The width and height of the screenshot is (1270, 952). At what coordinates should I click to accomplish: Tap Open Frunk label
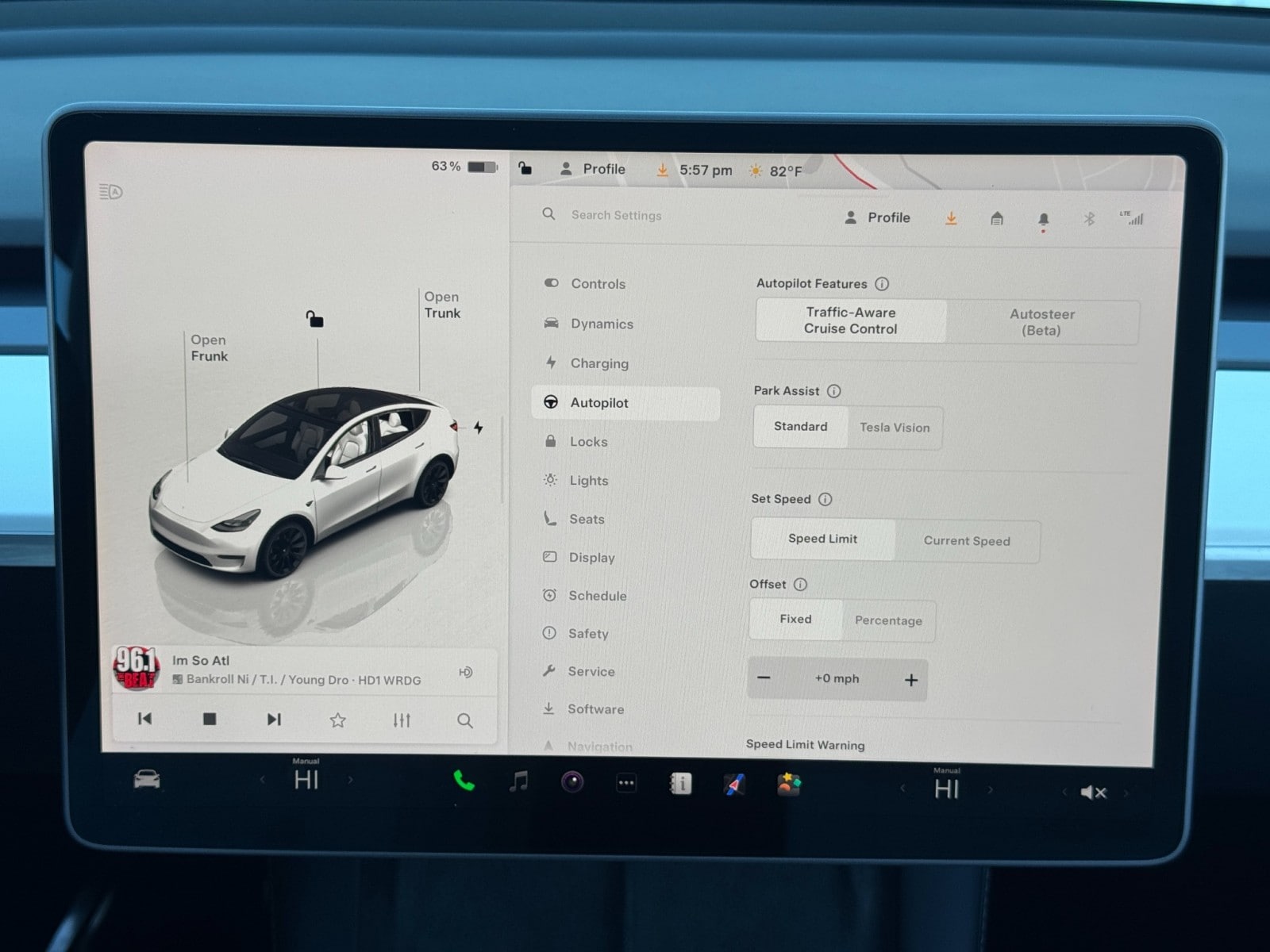[209, 348]
